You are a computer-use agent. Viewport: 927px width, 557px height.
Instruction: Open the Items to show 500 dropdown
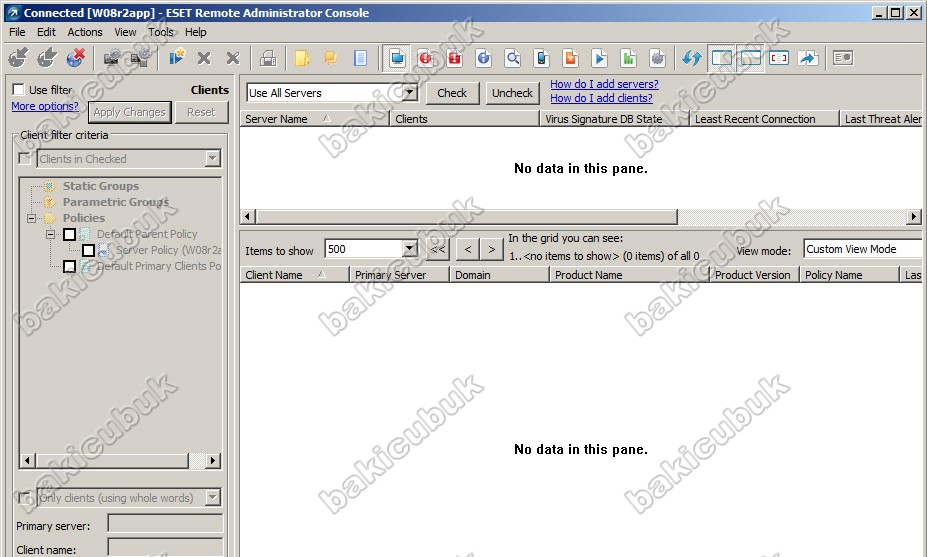pyautogui.click(x=409, y=249)
